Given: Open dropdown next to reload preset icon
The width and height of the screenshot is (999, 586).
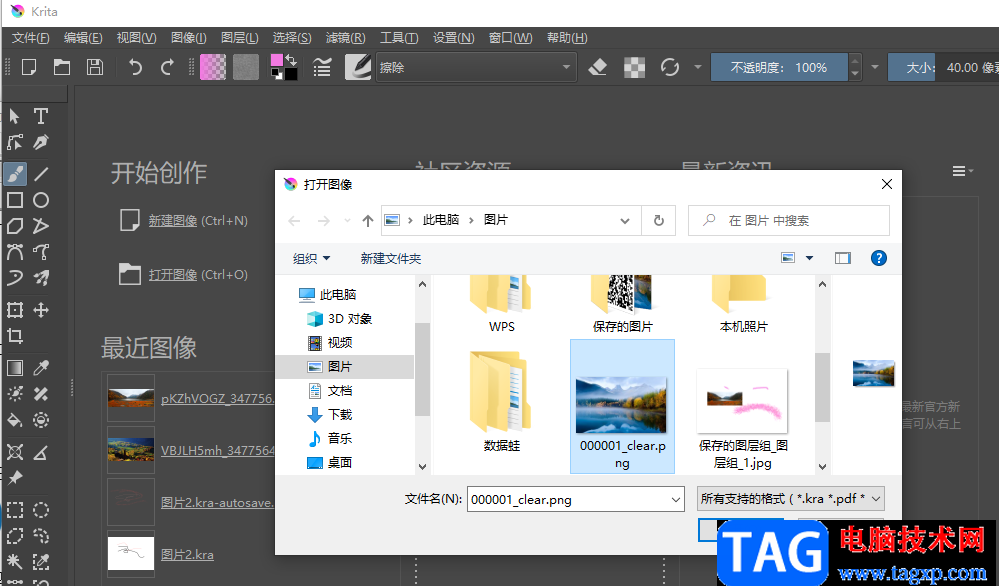Looking at the screenshot, I should pos(698,67).
